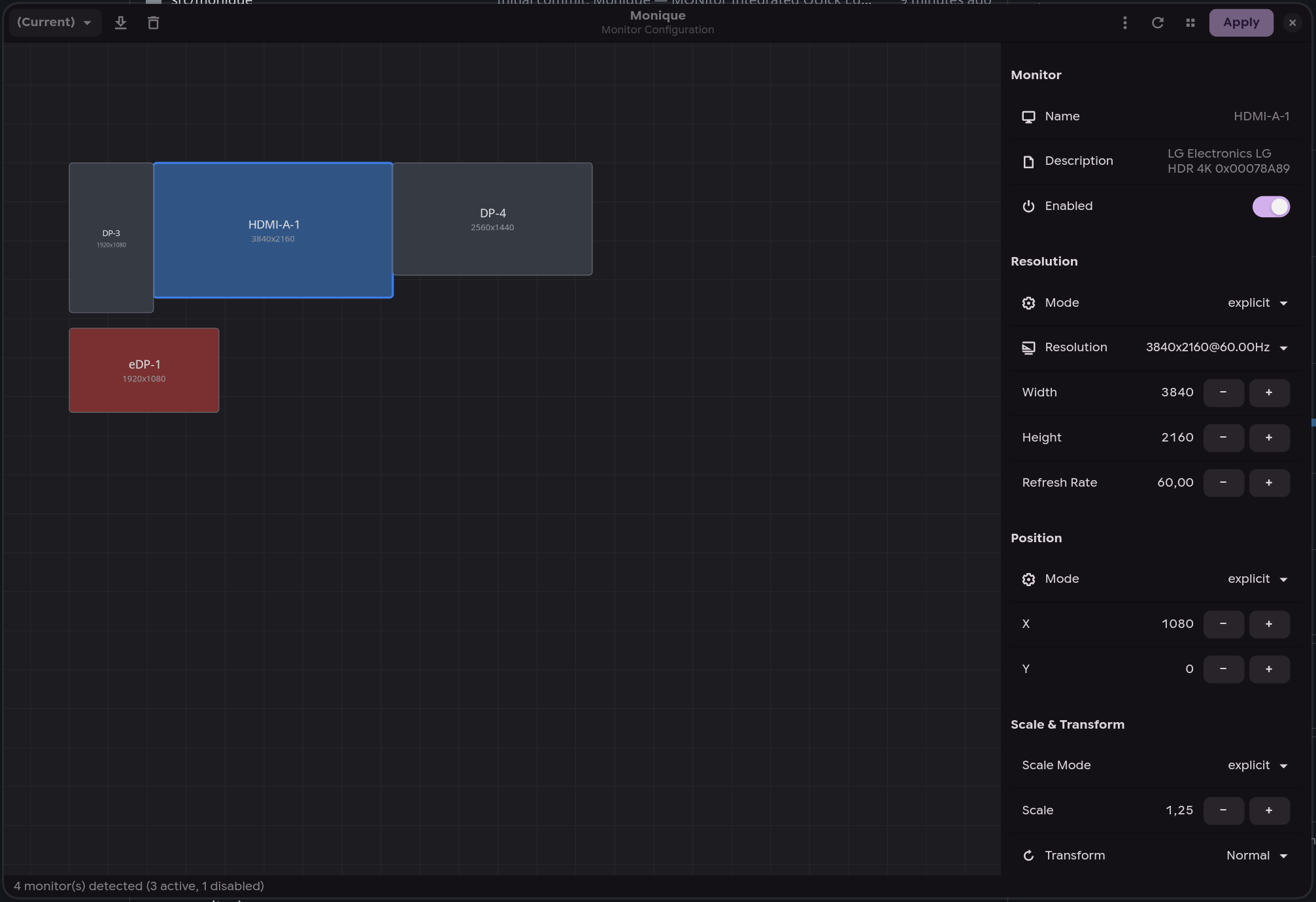Disable HDMI-A-1 using the Enabled switch

(1271, 206)
